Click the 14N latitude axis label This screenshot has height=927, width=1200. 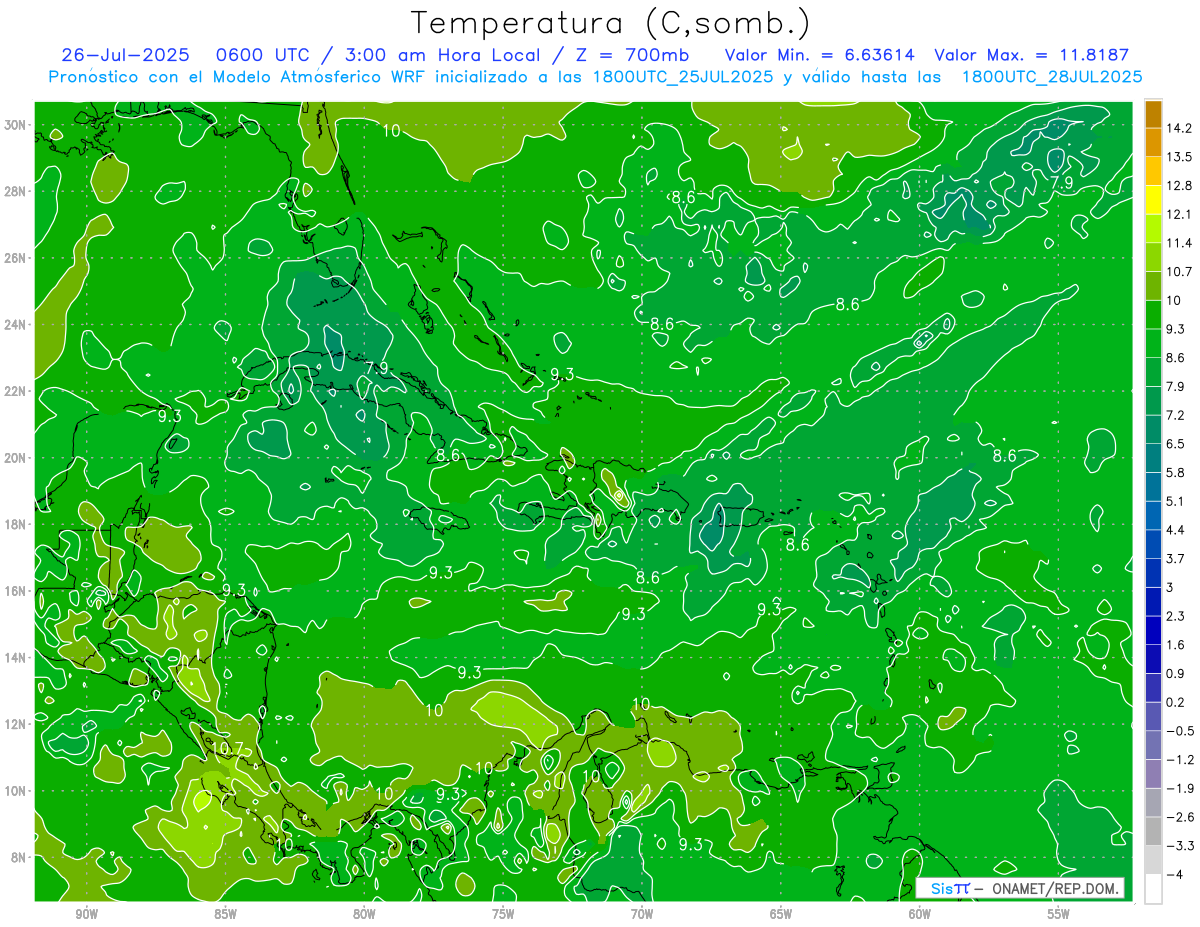coord(16,658)
